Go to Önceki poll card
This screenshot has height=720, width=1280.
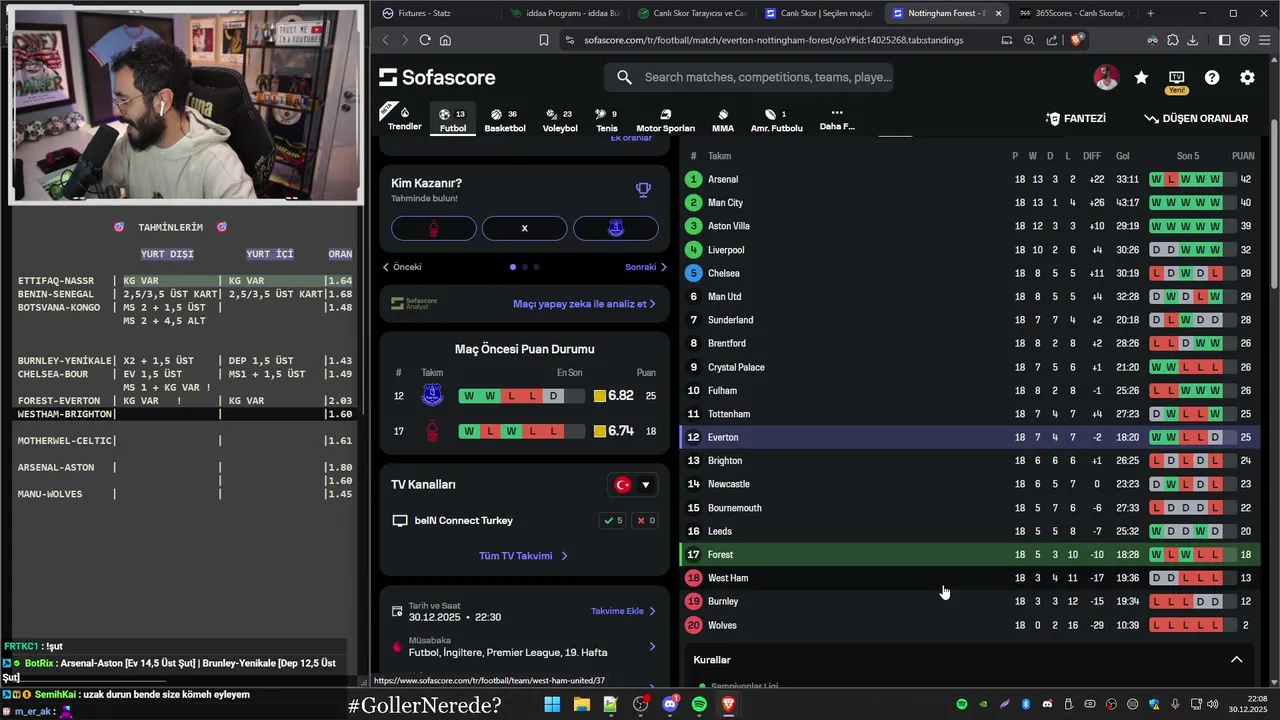pyautogui.click(x=402, y=267)
